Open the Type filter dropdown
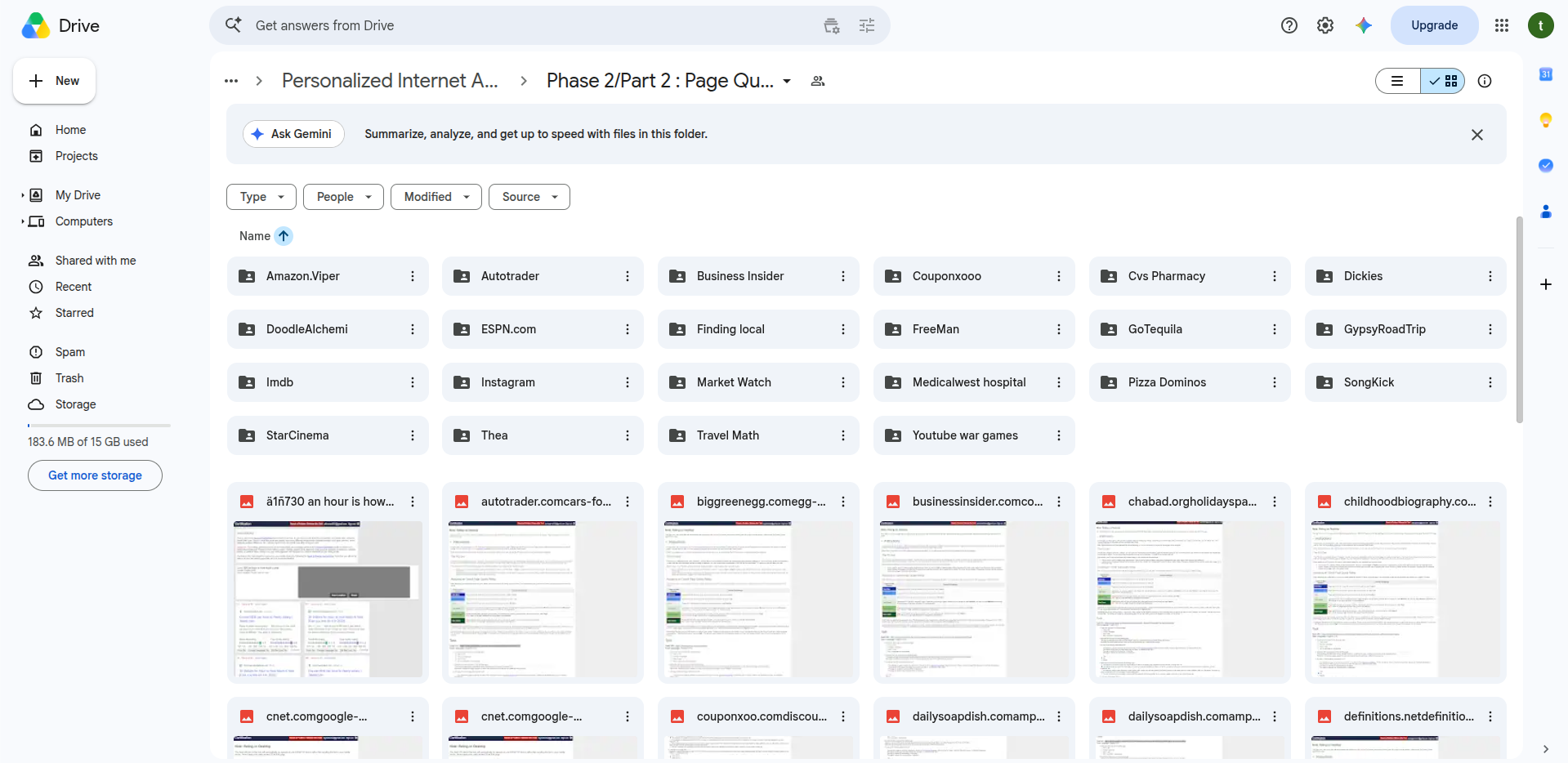This screenshot has height=763, width=1568. (261, 197)
